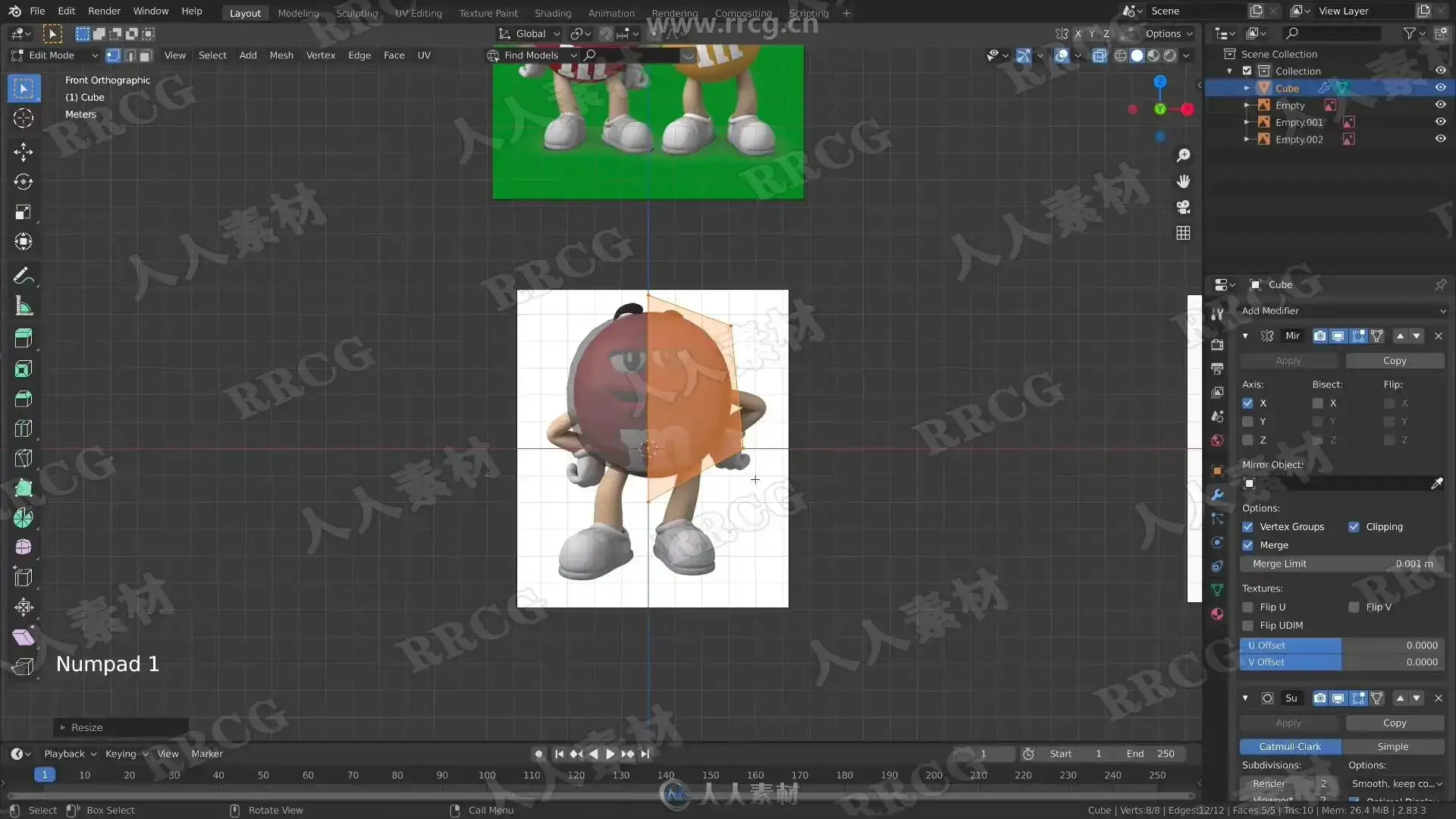1456x819 pixels.
Task: Uncheck the Clipping option
Action: [1354, 527]
